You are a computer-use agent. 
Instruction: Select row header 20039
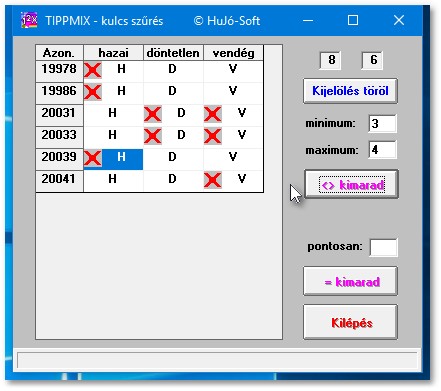(59, 159)
